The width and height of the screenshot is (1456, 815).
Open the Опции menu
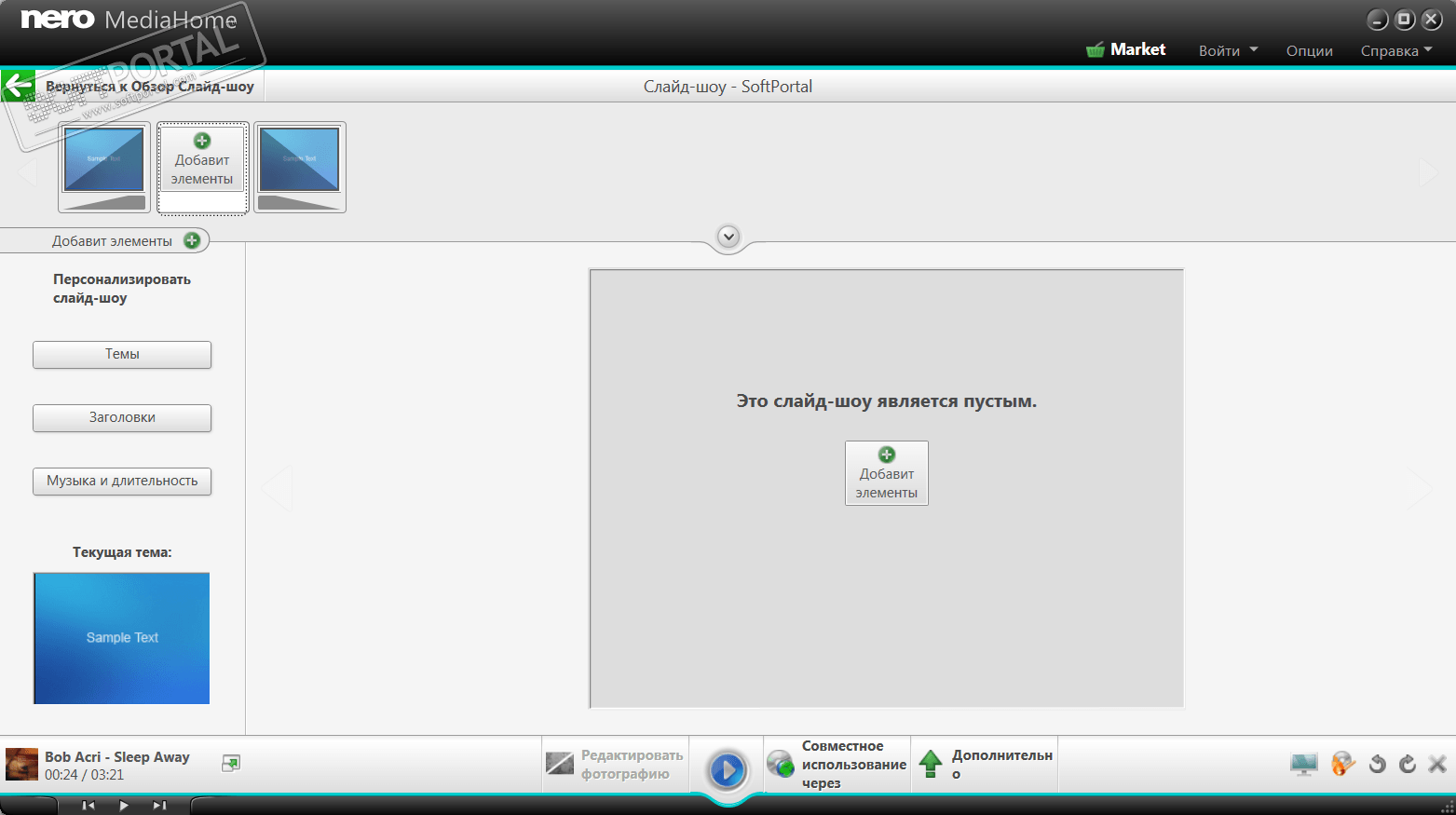click(x=1309, y=50)
